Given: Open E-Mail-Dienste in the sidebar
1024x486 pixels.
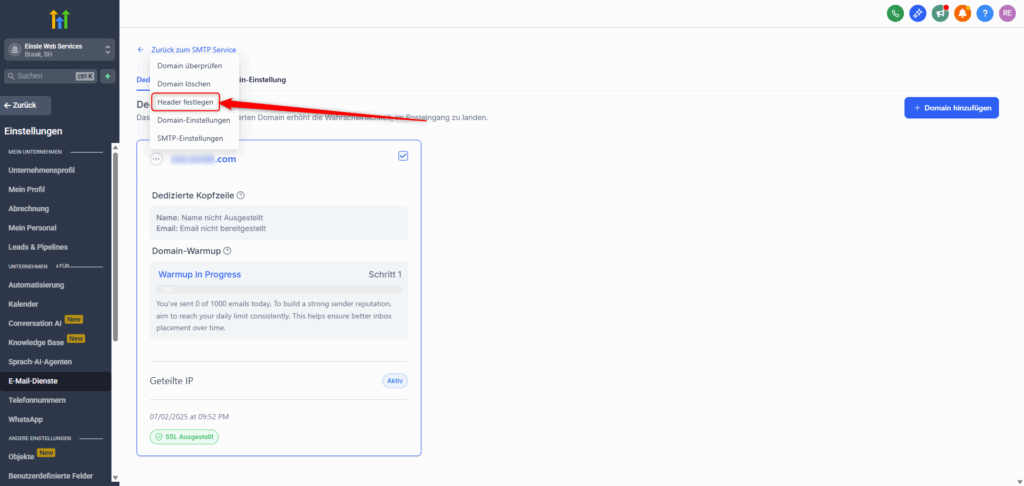Looking at the screenshot, I should click(x=33, y=381).
